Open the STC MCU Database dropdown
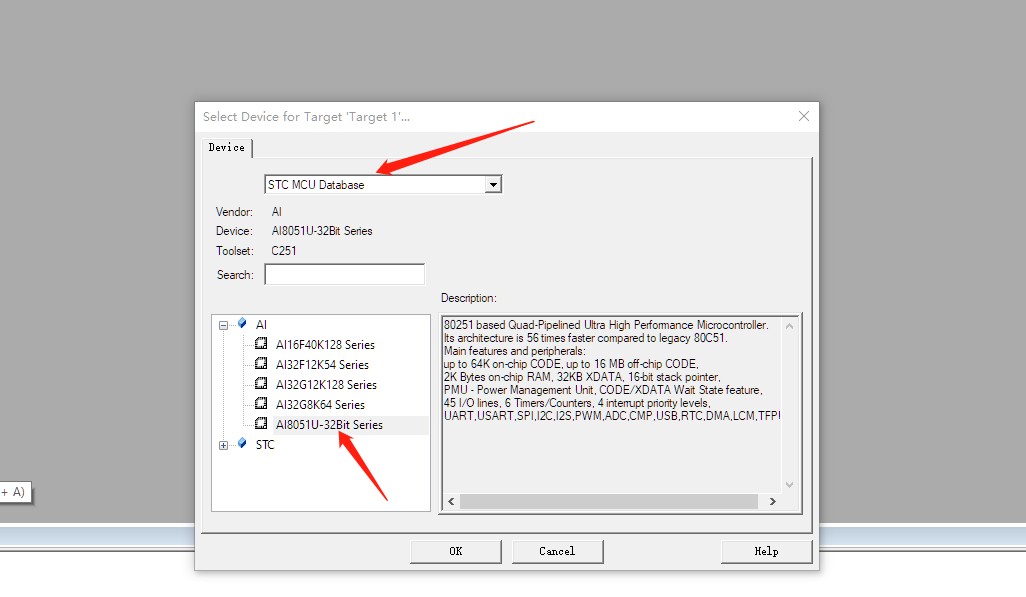Image resolution: width=1026 pixels, height=597 pixels. tap(492, 185)
